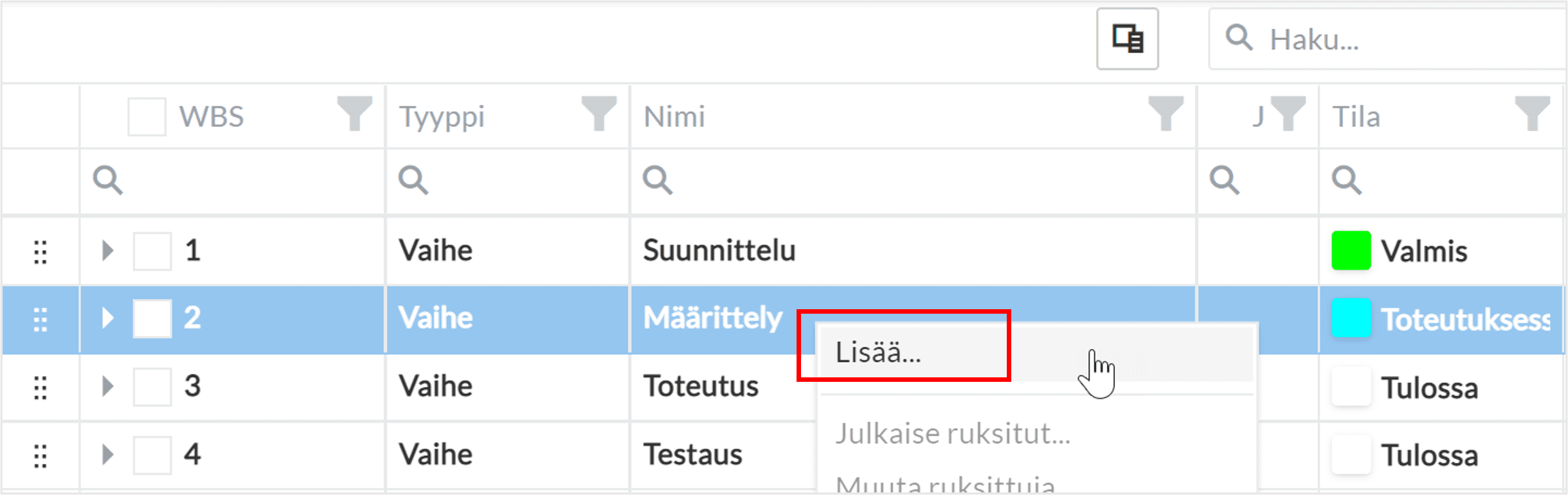Expand row 2 Määrittely phase
This screenshot has height=495, width=1568.
tap(107, 318)
